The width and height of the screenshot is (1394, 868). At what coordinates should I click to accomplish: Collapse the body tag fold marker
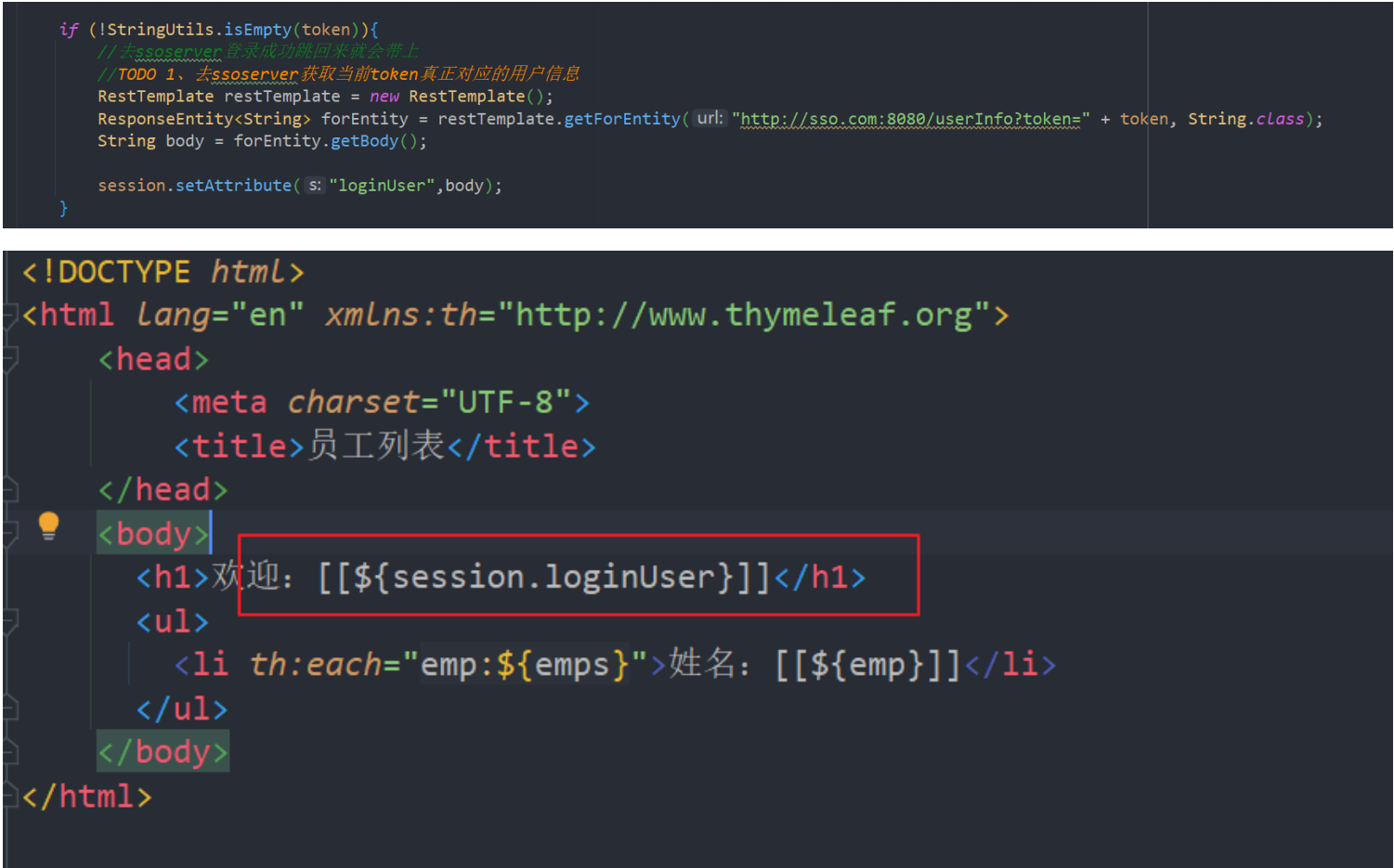pyautogui.click(x=10, y=533)
